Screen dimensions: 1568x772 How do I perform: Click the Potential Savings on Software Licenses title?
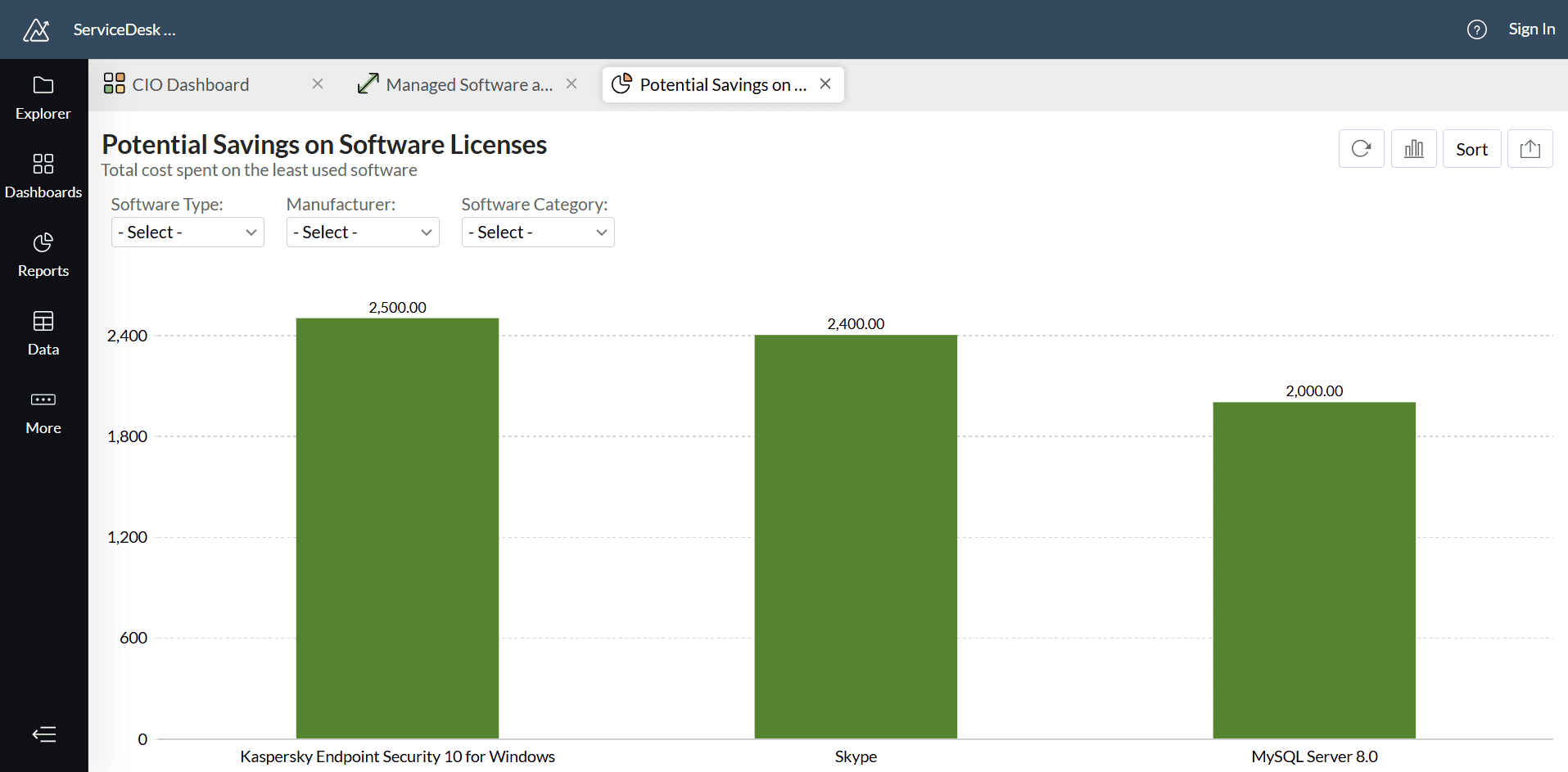[324, 144]
